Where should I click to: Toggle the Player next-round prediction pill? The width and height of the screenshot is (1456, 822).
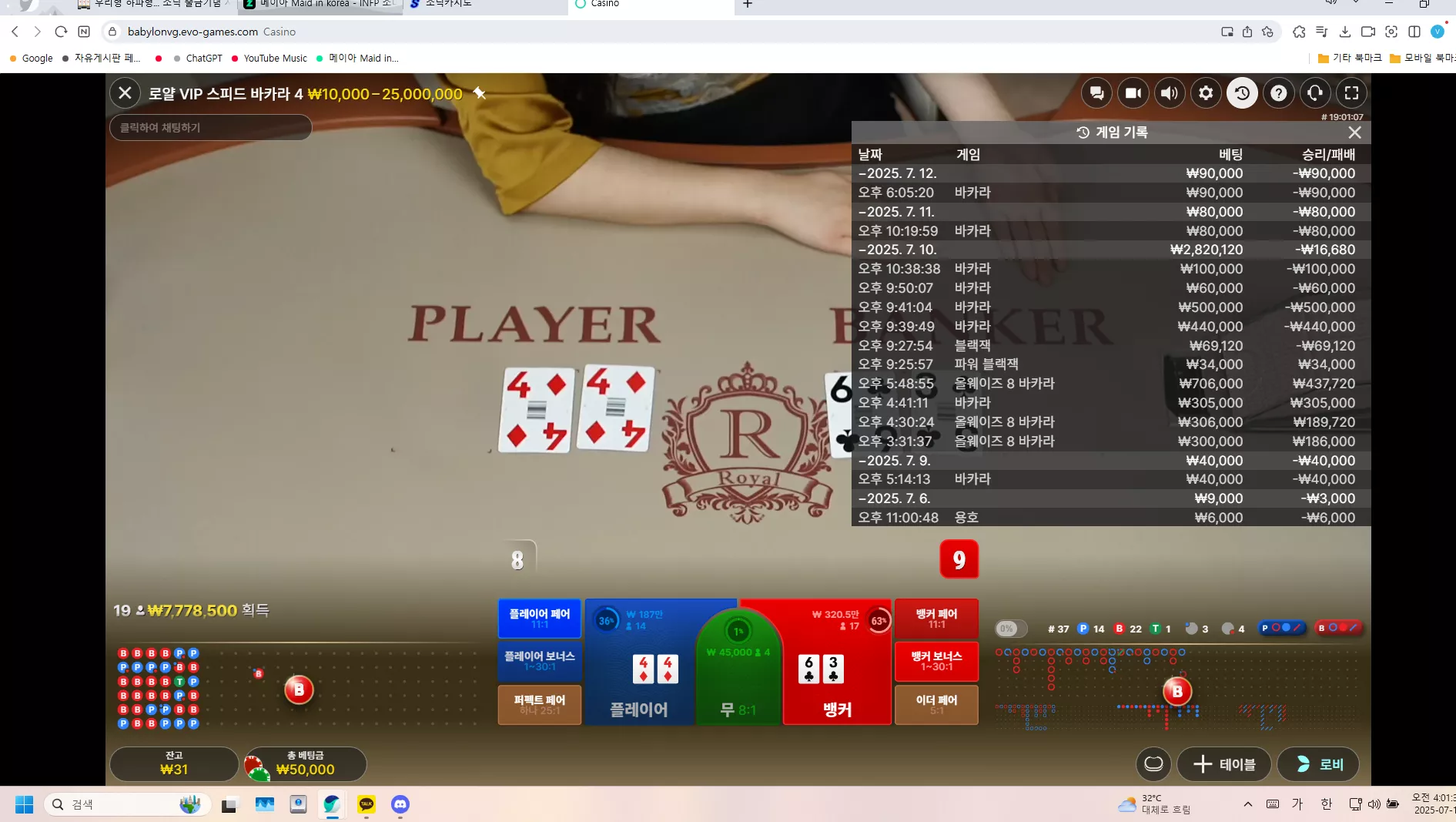pyautogui.click(x=1282, y=628)
